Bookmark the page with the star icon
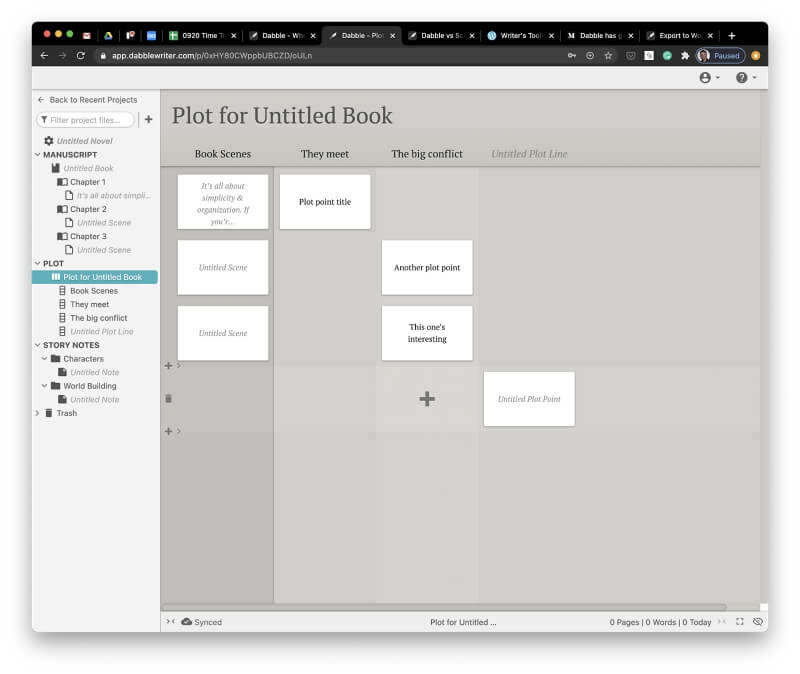The width and height of the screenshot is (800, 674). pos(608,56)
